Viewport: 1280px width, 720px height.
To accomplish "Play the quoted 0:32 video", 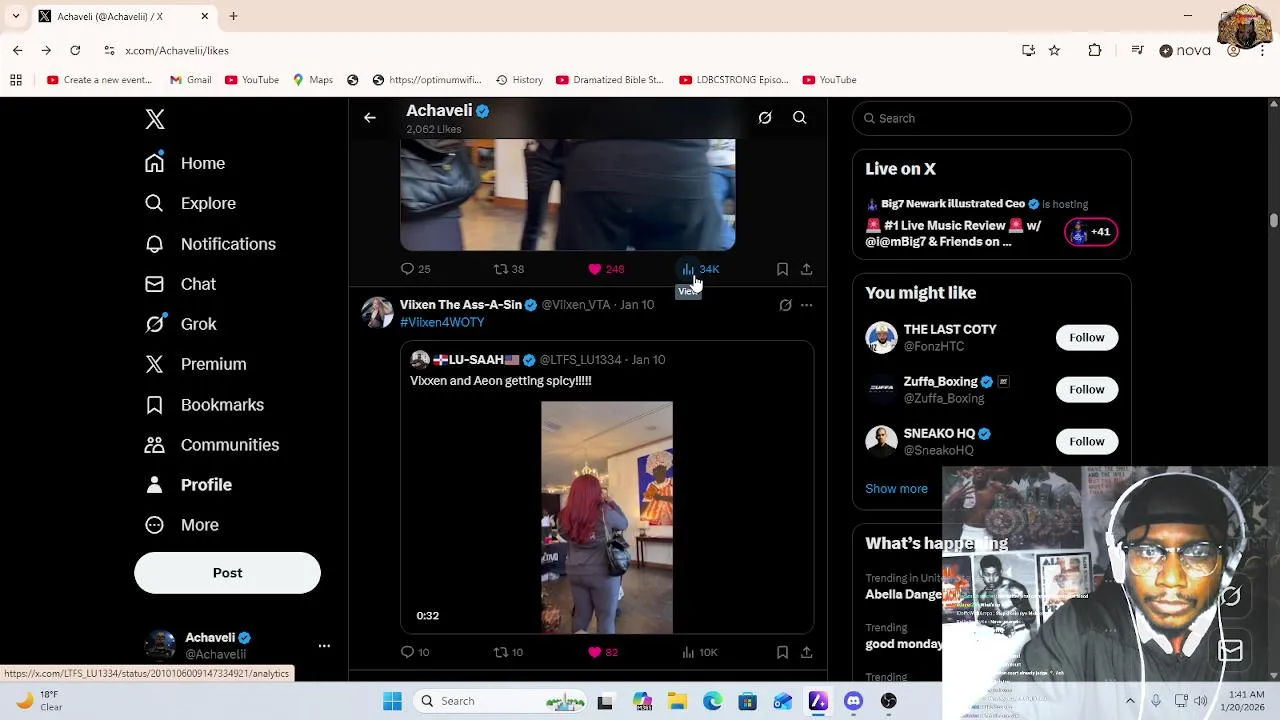I will 607,517.
